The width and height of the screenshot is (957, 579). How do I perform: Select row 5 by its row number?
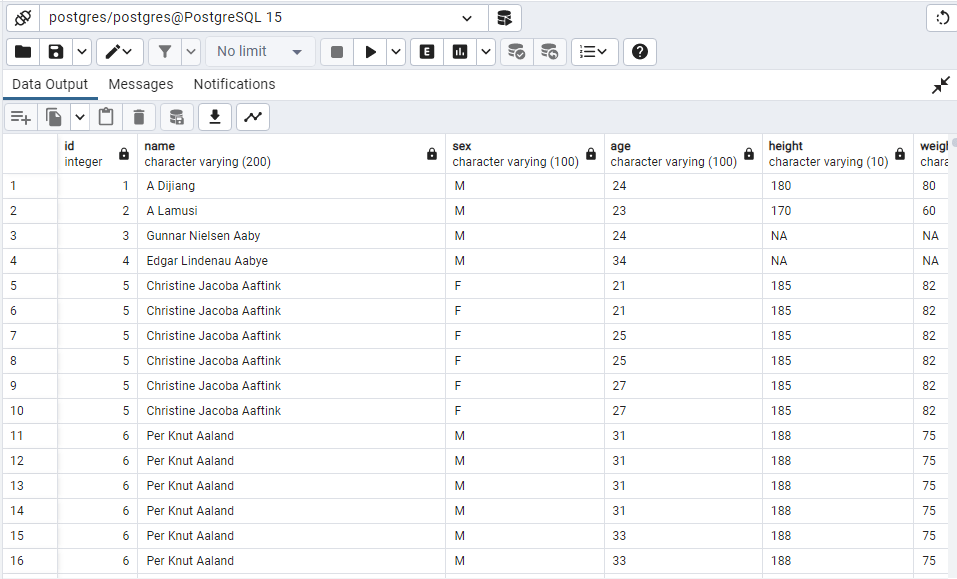(x=14, y=285)
